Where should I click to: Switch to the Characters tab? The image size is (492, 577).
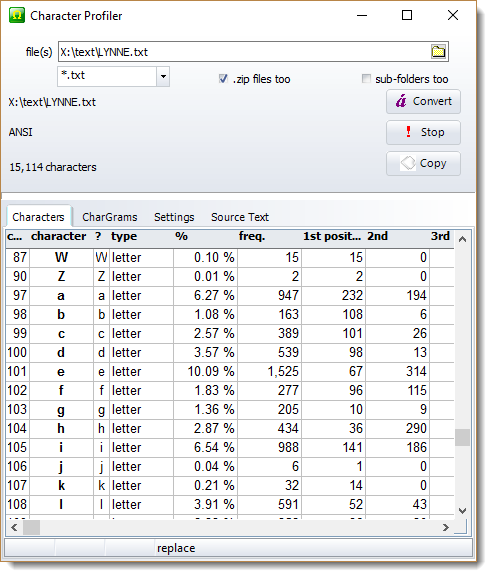click(38, 217)
